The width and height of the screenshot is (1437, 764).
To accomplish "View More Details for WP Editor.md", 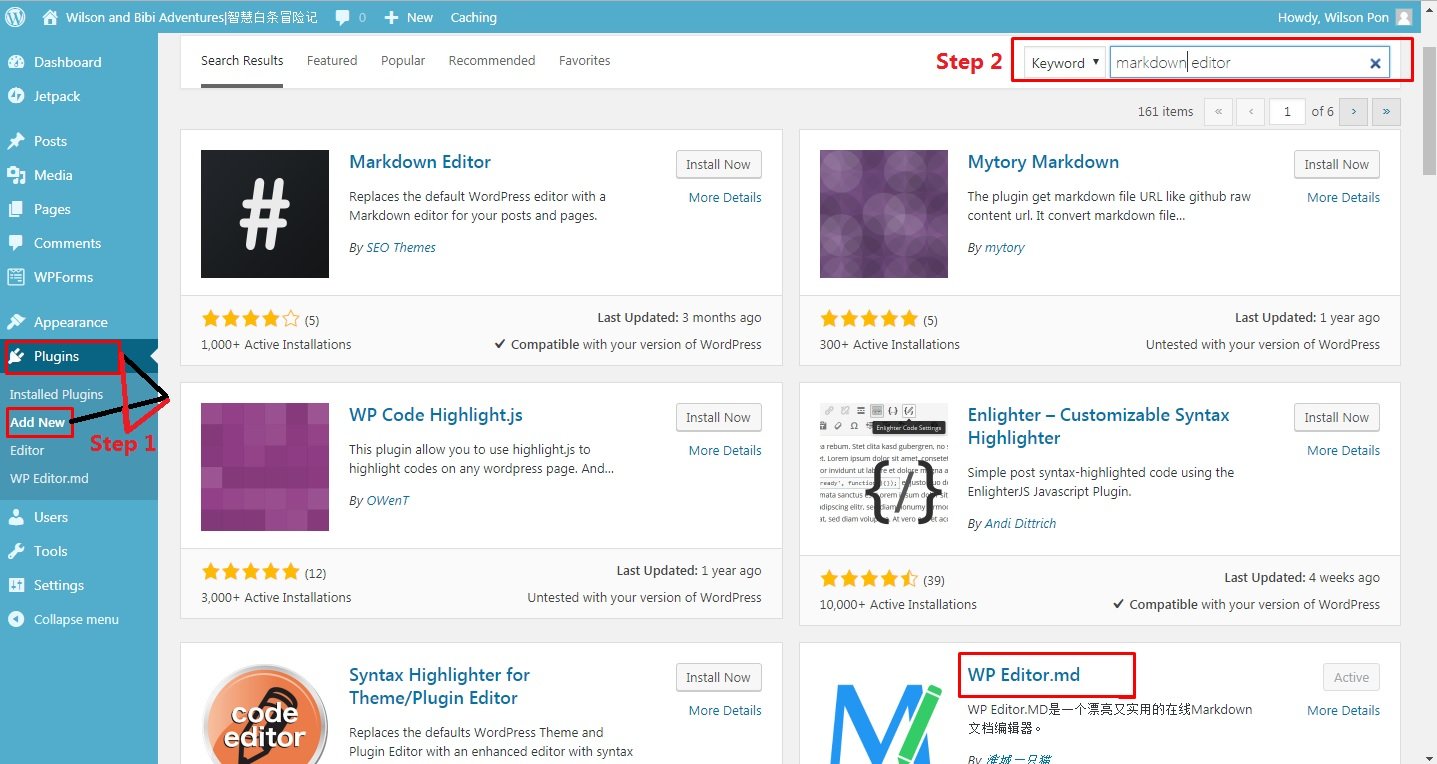I will (1344, 711).
